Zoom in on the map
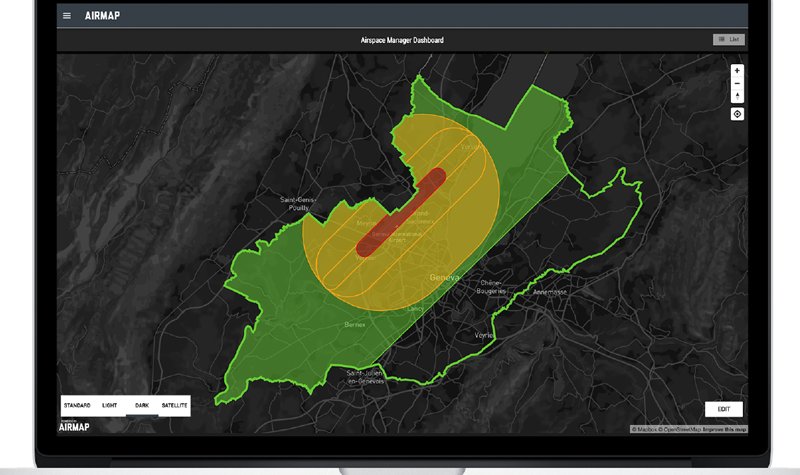The width and height of the screenshot is (800, 475). click(x=737, y=71)
